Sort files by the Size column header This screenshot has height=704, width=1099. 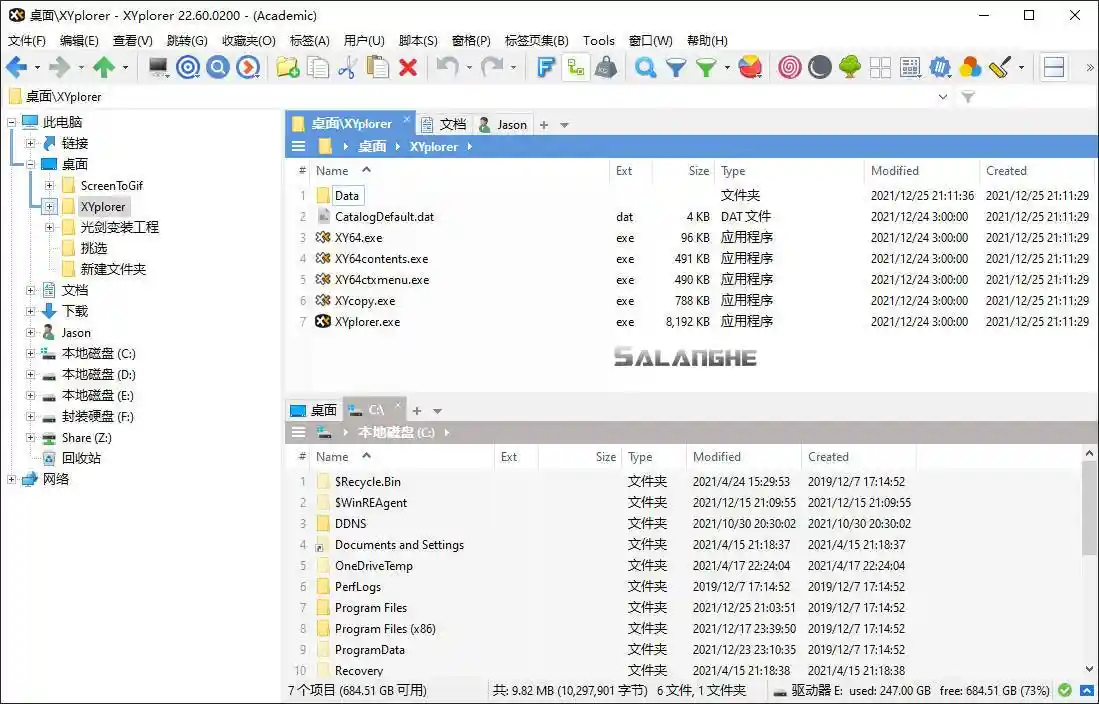click(697, 170)
